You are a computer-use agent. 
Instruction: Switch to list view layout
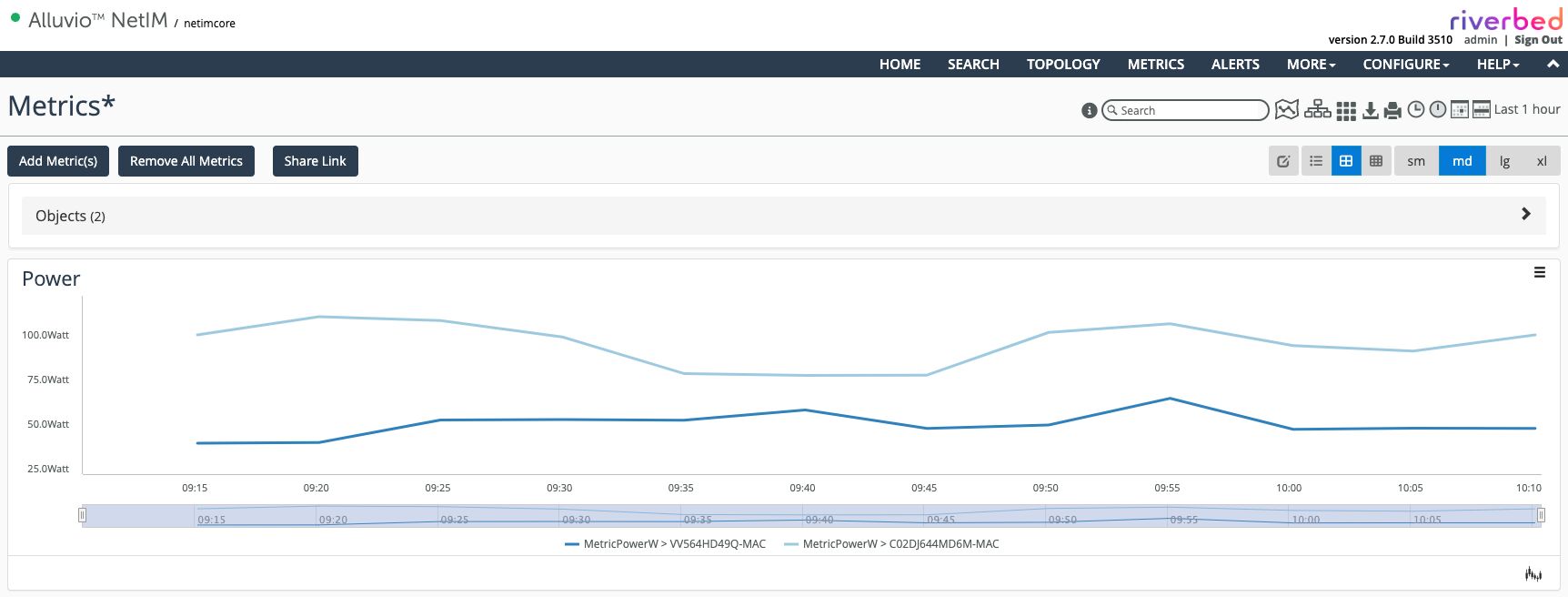click(x=1316, y=161)
